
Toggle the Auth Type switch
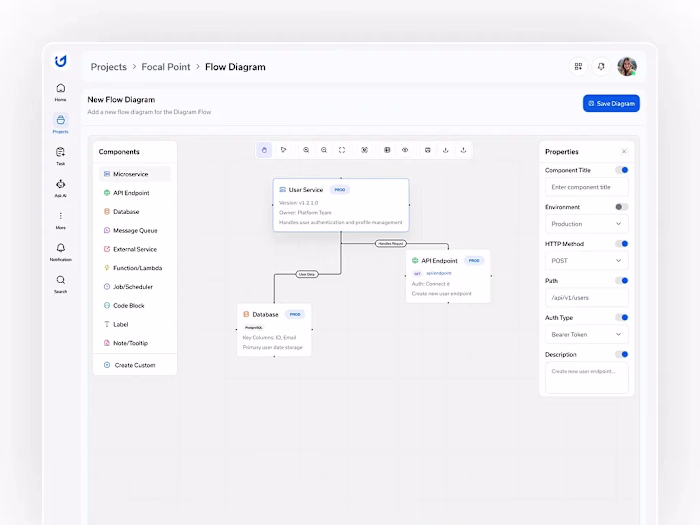pyautogui.click(x=622, y=317)
